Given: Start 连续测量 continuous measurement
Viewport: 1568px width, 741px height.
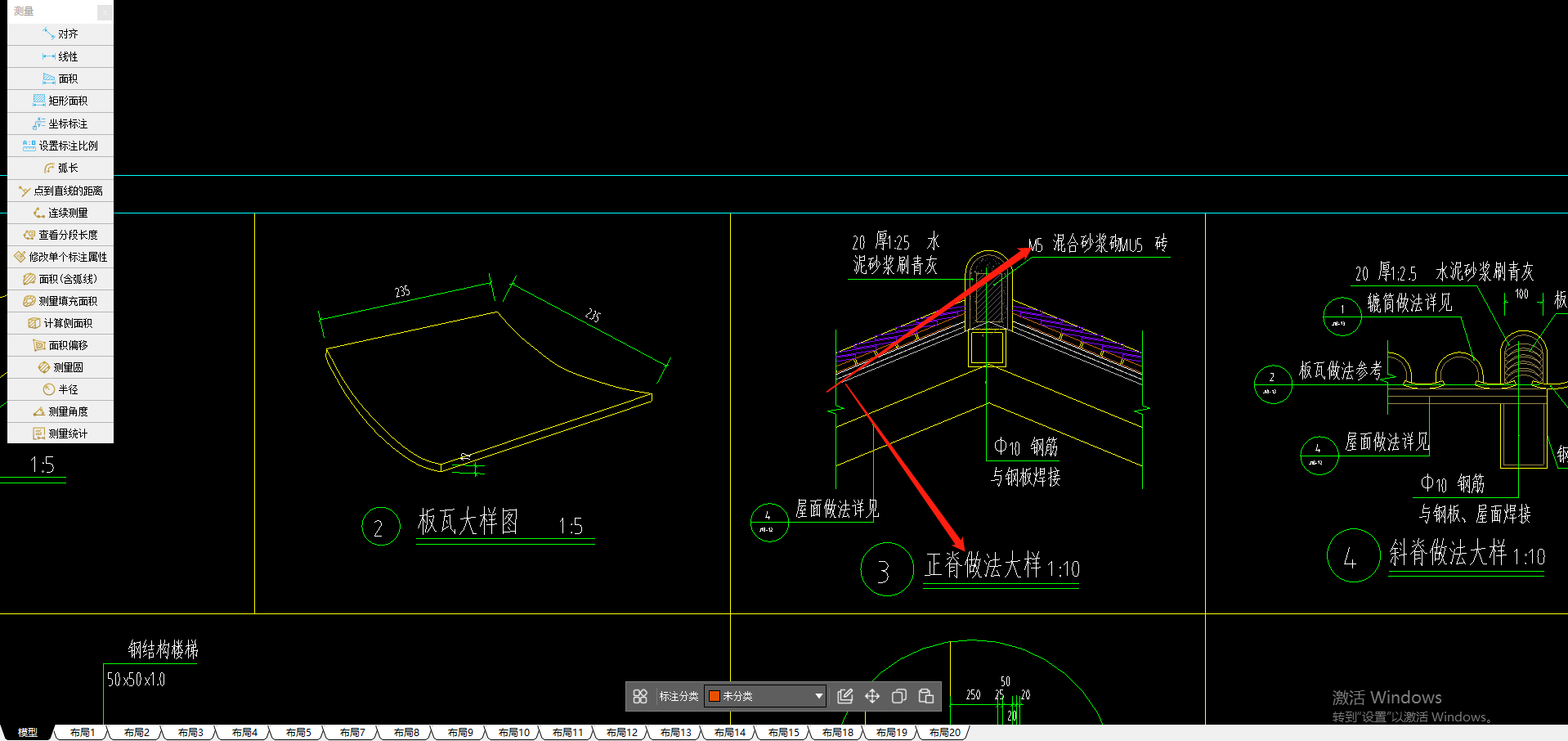Looking at the screenshot, I should (x=60, y=213).
